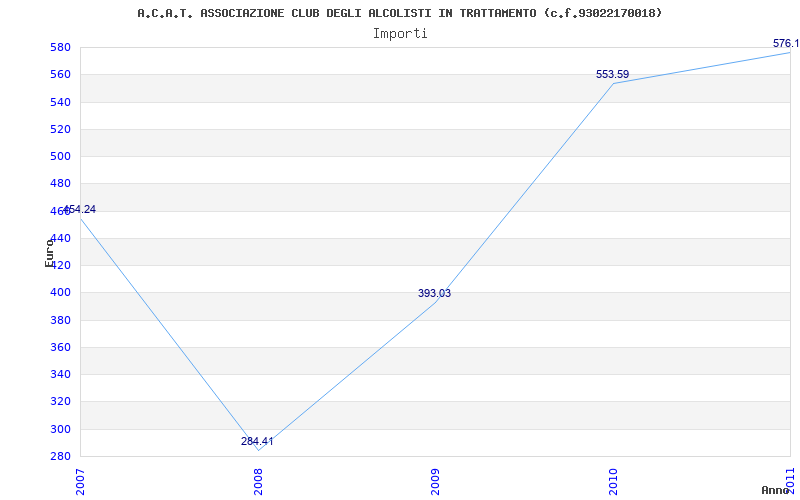Viewport: 800px width, 500px height.
Task: Click the Anno x-axis title
Action: (x=776, y=490)
